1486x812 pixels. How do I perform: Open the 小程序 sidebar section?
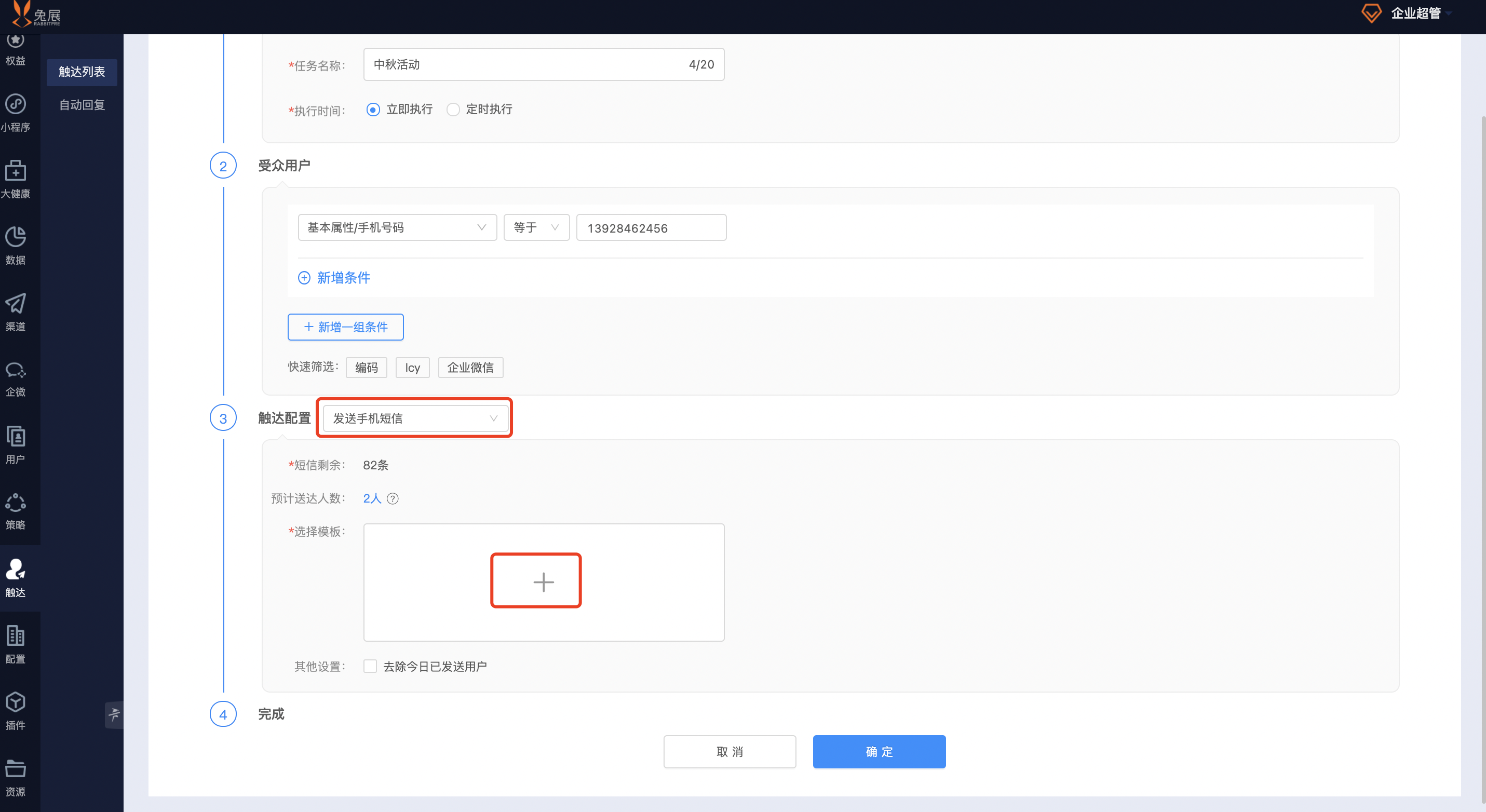tap(16, 114)
